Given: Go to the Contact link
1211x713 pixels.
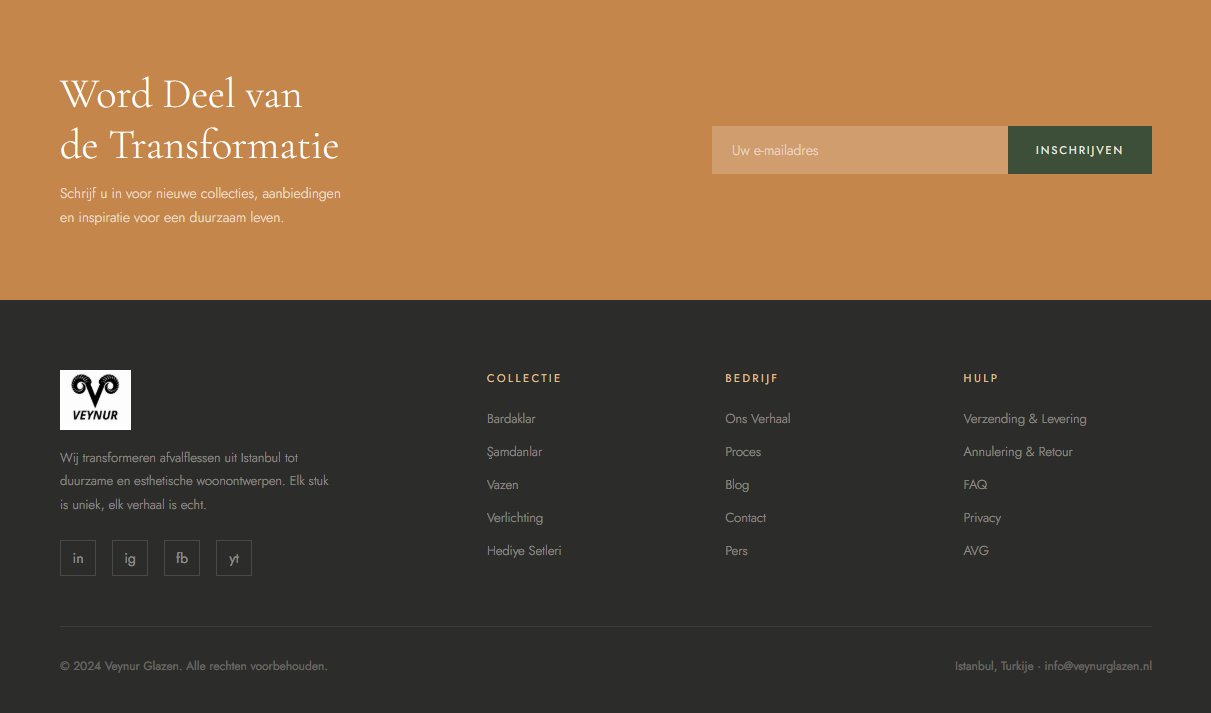Looking at the screenshot, I should point(745,518).
